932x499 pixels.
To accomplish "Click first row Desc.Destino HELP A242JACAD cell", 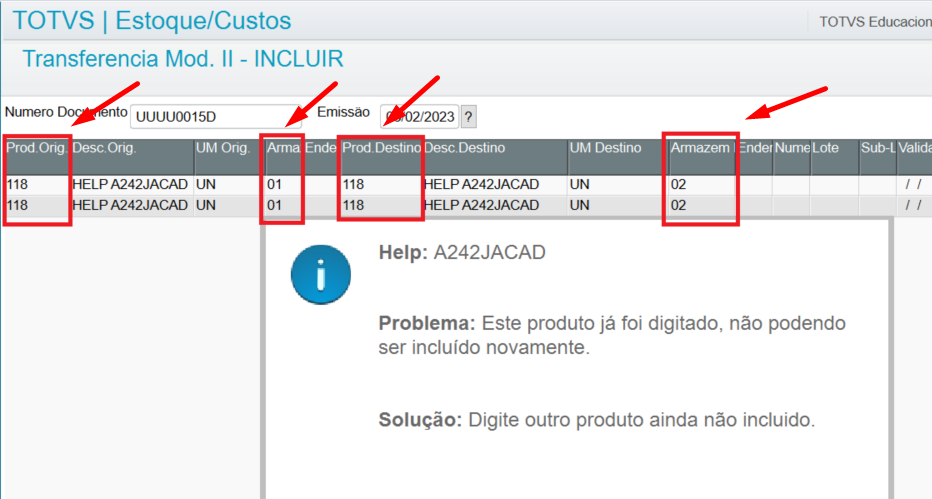I will (495, 185).
